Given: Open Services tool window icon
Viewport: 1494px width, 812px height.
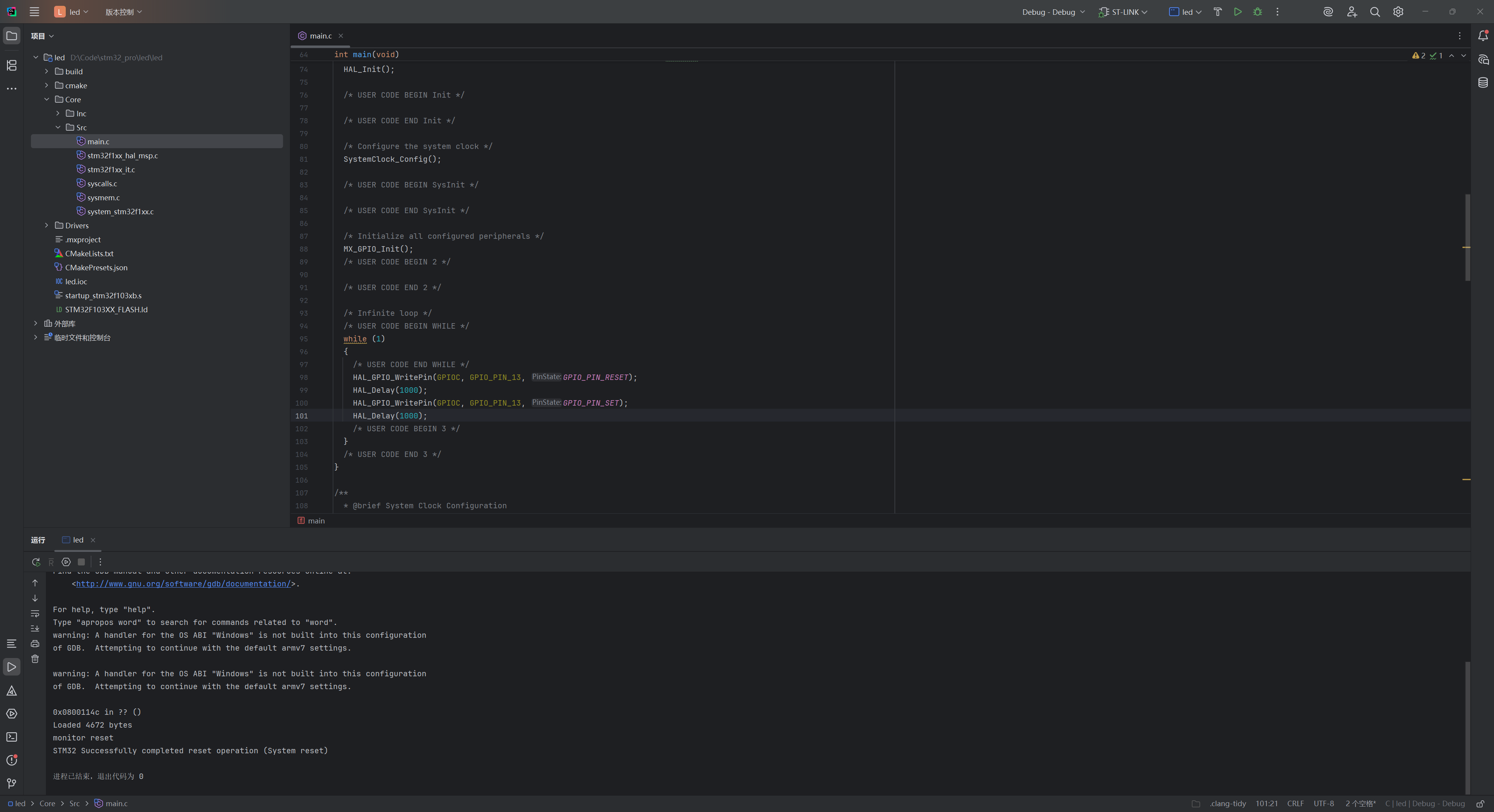Looking at the screenshot, I should click(x=12, y=714).
